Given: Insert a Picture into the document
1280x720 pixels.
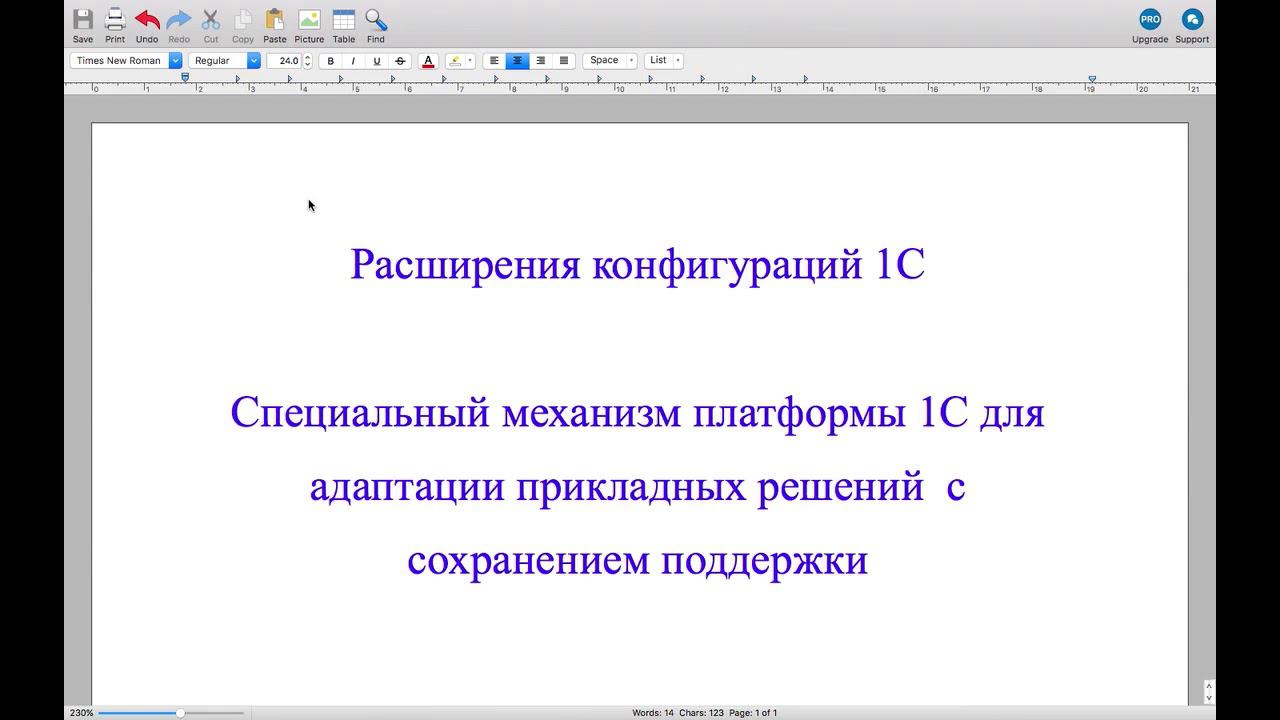Looking at the screenshot, I should pyautogui.click(x=309, y=20).
